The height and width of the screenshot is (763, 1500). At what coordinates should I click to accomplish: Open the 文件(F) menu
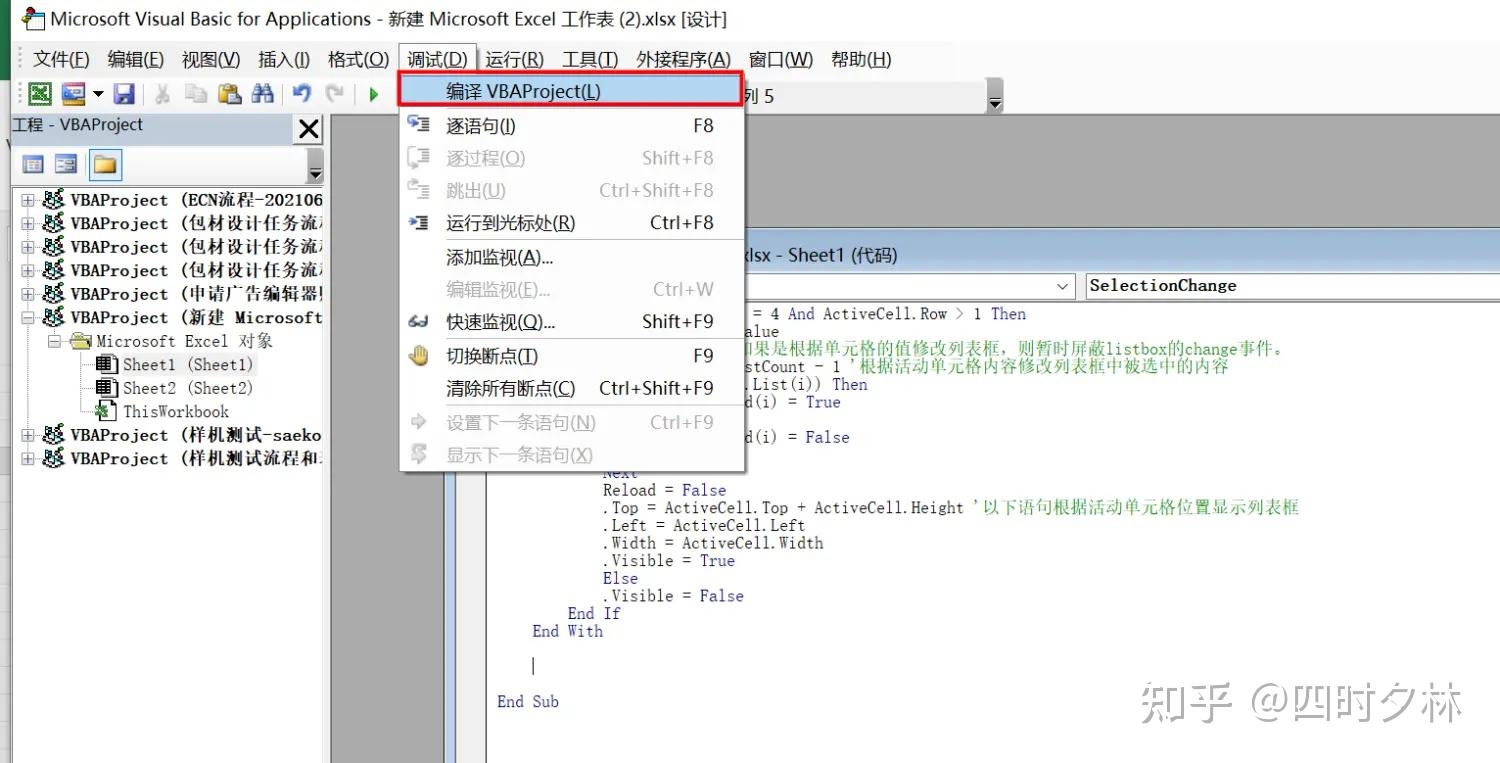[x=61, y=60]
